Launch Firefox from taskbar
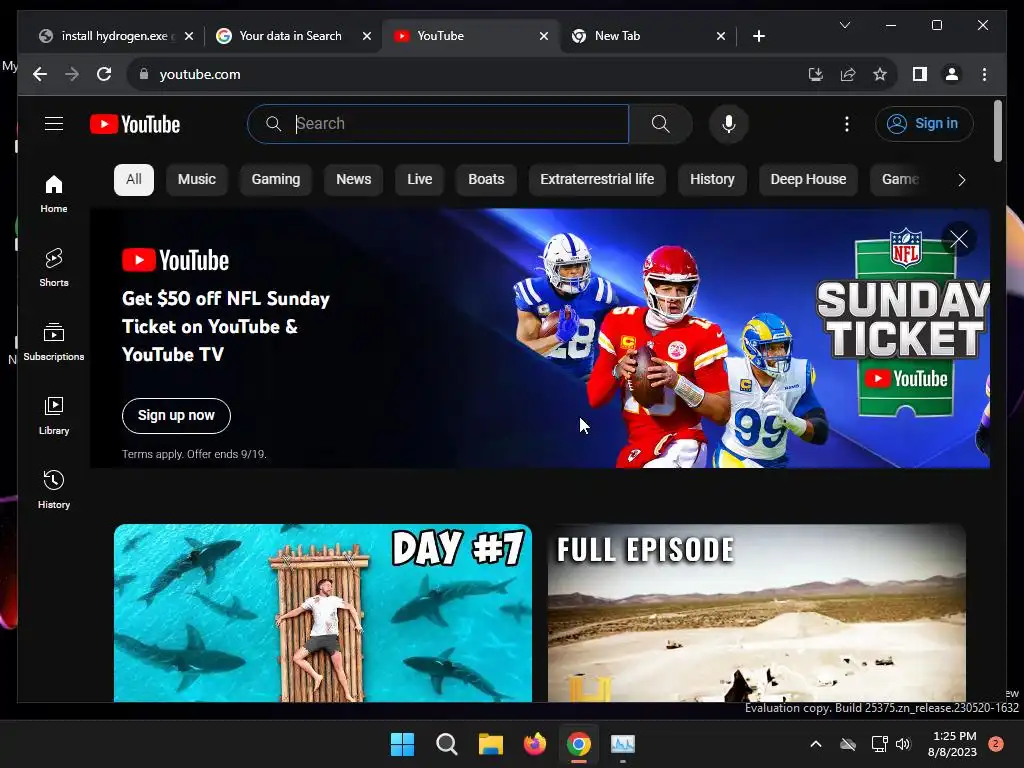This screenshot has width=1024, height=768. tap(535, 744)
